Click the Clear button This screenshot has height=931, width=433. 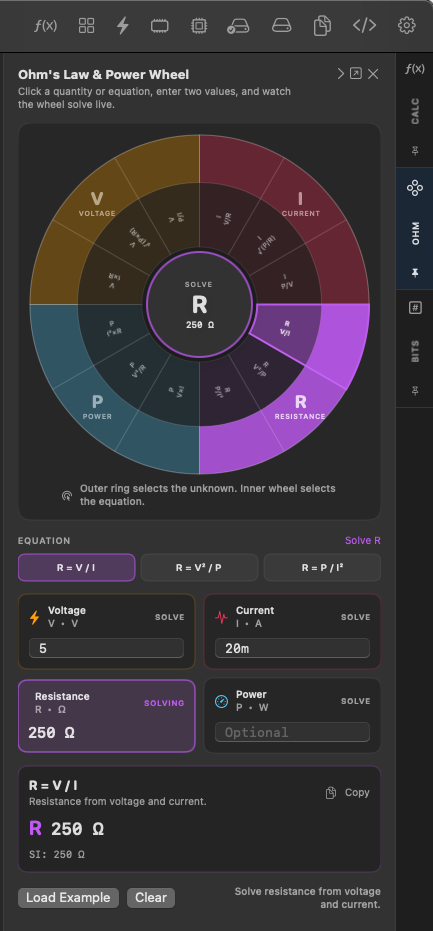click(151, 898)
